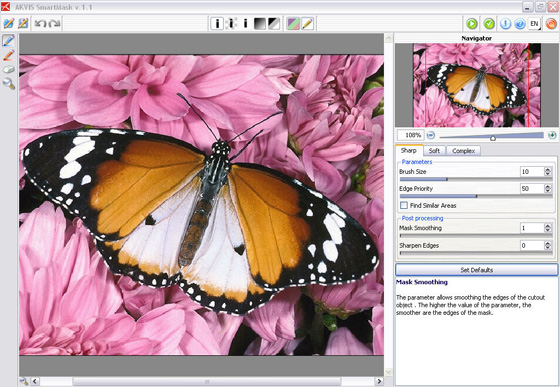Screen dimensions: 560x387
Task: Click the 'Post processing' group label
Action: [x=422, y=218]
